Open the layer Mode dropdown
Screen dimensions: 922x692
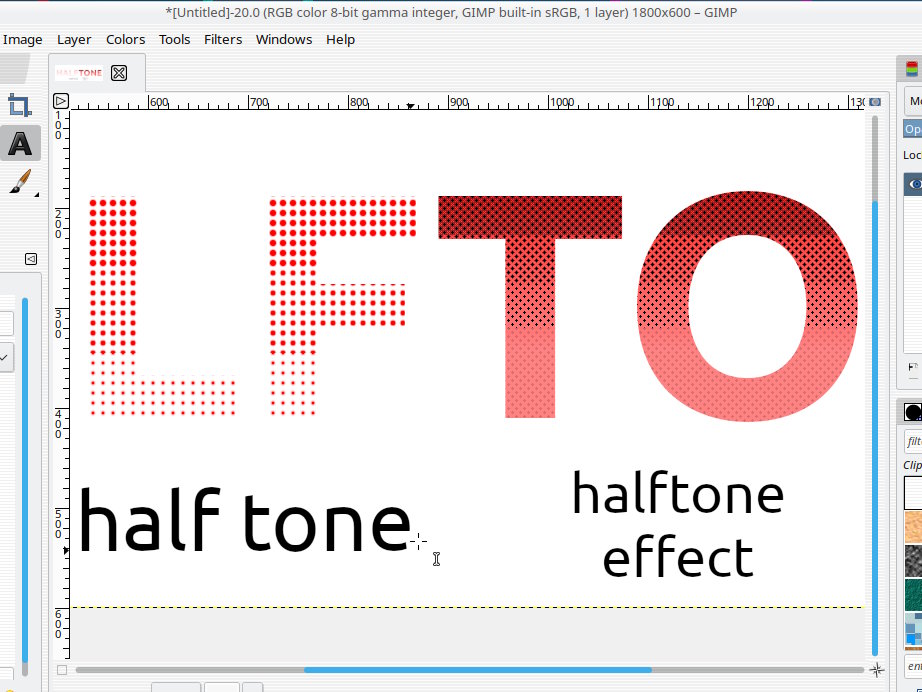913,101
